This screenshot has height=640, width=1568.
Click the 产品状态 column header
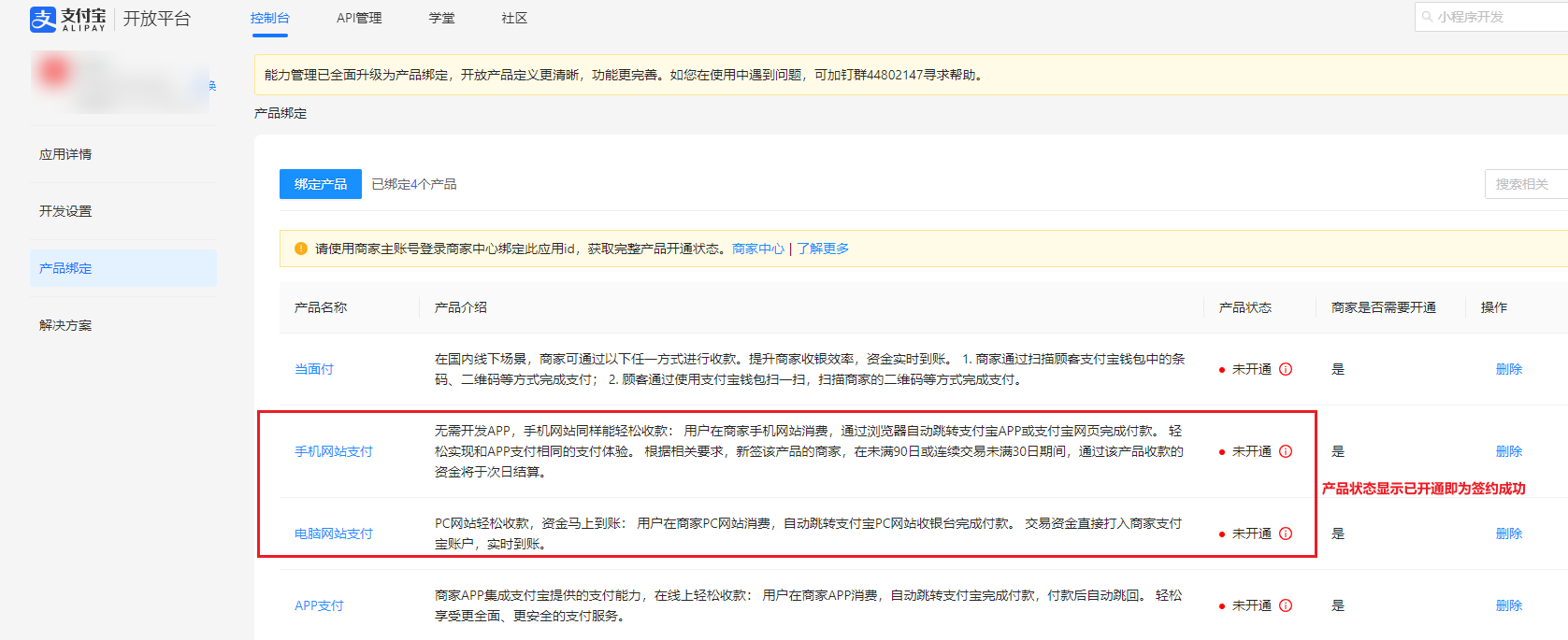(1245, 307)
